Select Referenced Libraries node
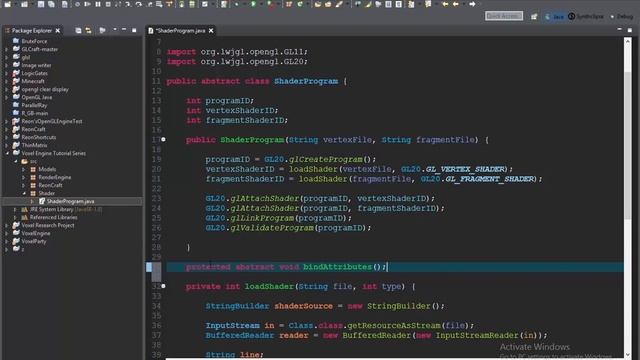The height and width of the screenshot is (360, 640). click(x=53, y=218)
